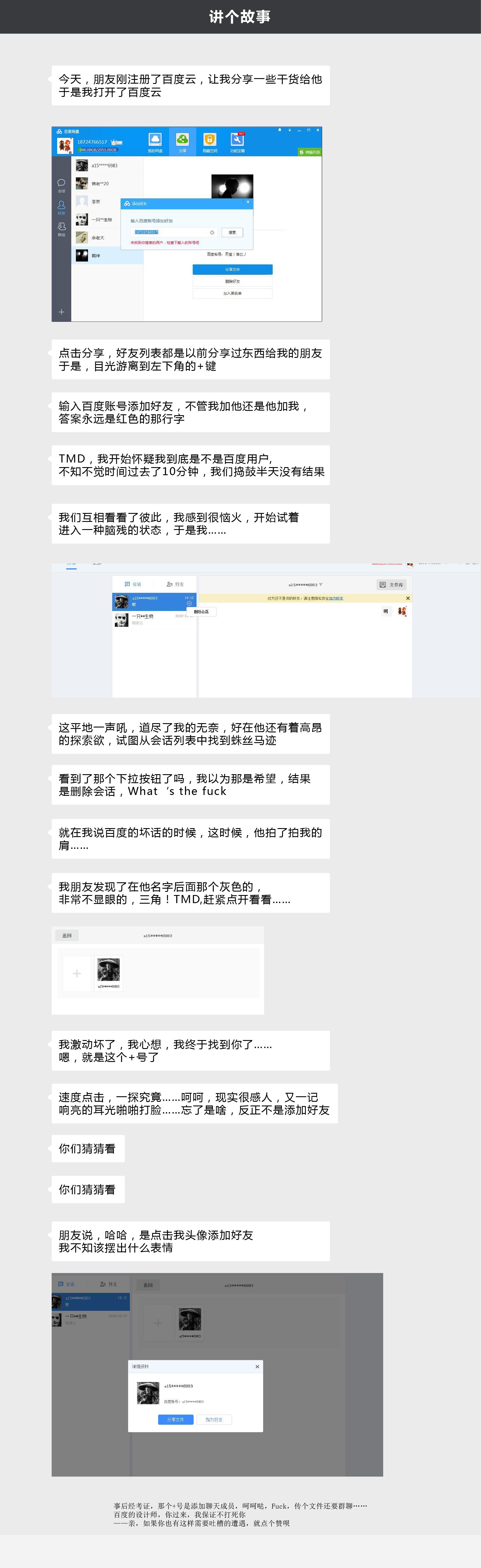
Task: Click the notification bell in the 百度网盘 title bar
Action: point(280,130)
